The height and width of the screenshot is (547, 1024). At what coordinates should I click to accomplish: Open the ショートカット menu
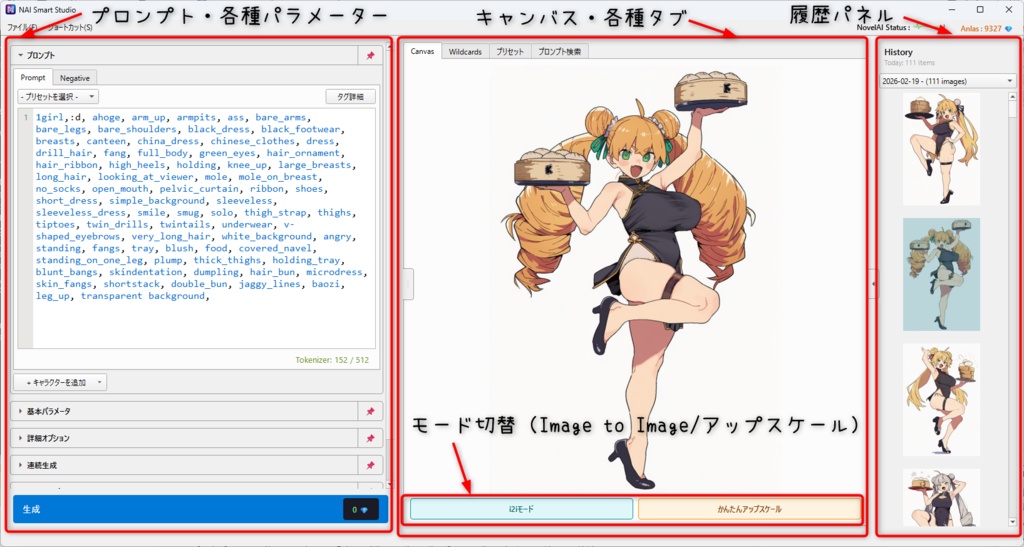pyautogui.click(x=69, y=28)
